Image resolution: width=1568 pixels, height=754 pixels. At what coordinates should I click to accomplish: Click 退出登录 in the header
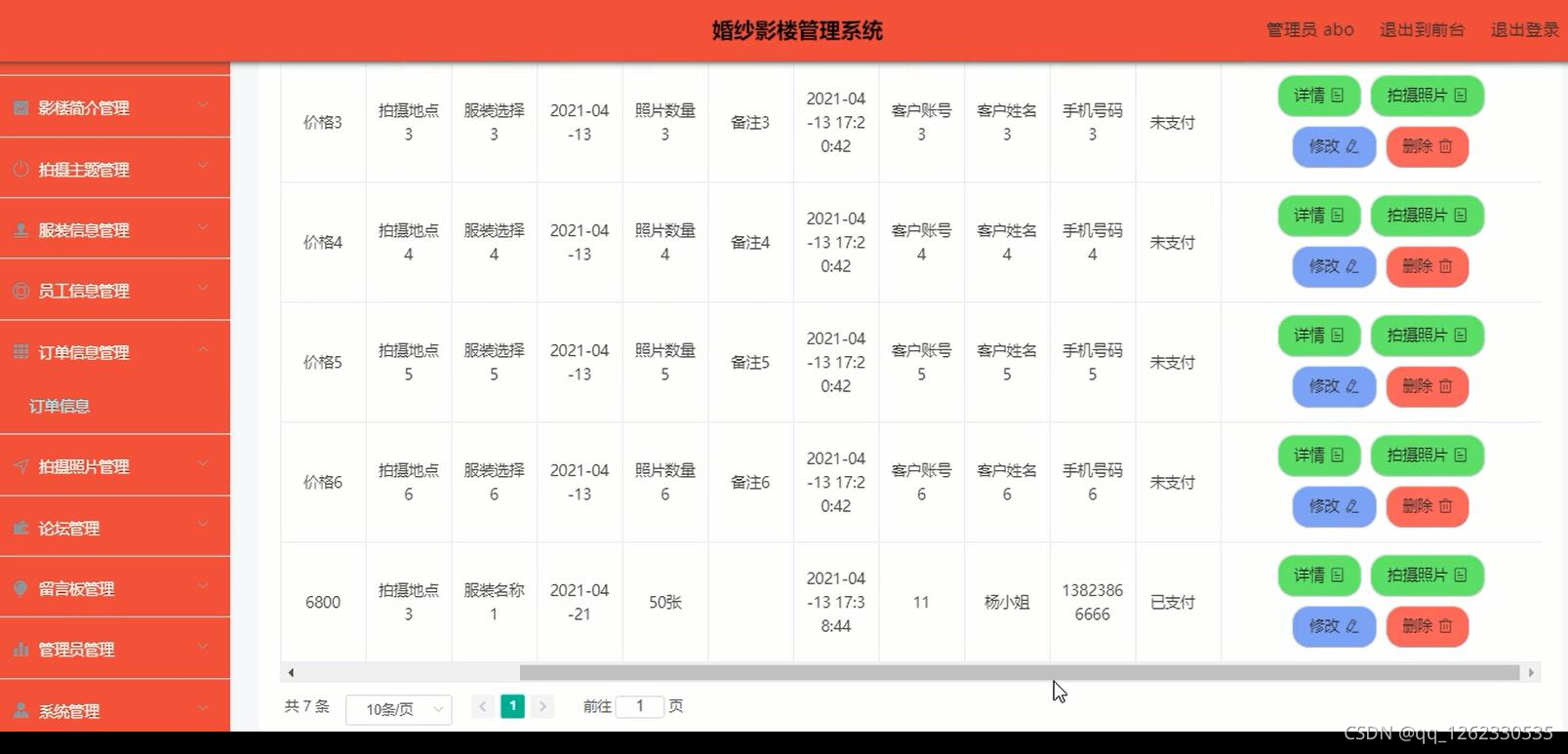click(x=1524, y=30)
